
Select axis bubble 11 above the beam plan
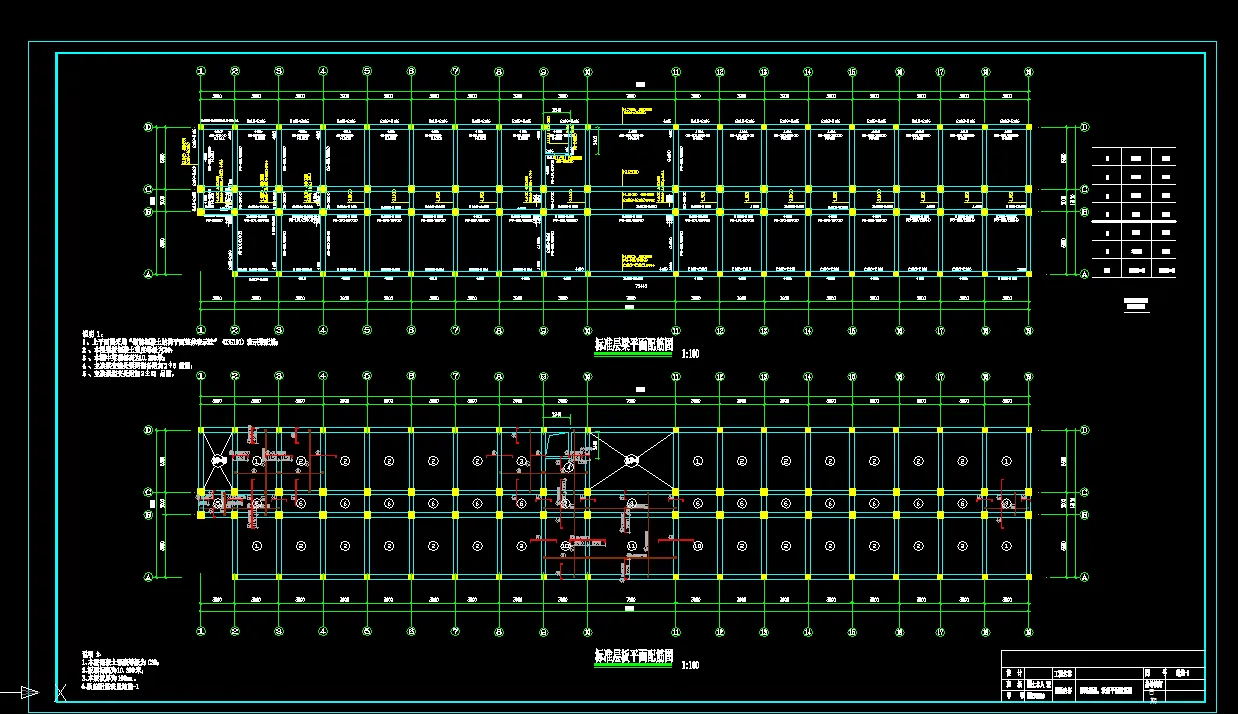tap(676, 72)
